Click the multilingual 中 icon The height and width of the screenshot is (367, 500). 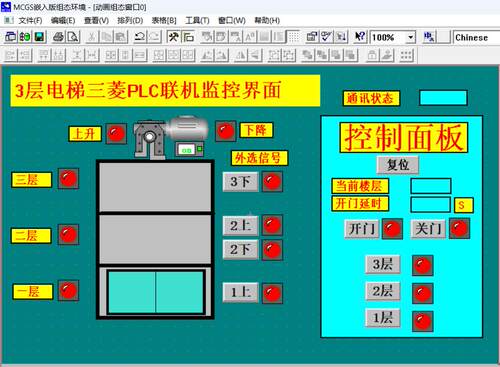429,37
